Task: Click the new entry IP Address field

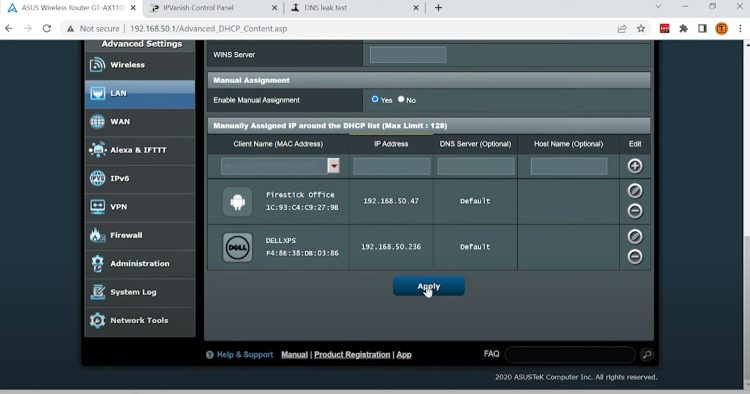Action: 391,166
